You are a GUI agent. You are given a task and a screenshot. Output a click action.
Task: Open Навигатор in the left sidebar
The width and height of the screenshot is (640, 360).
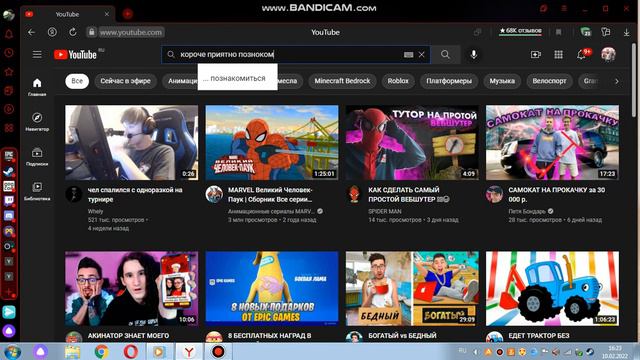tap(37, 122)
